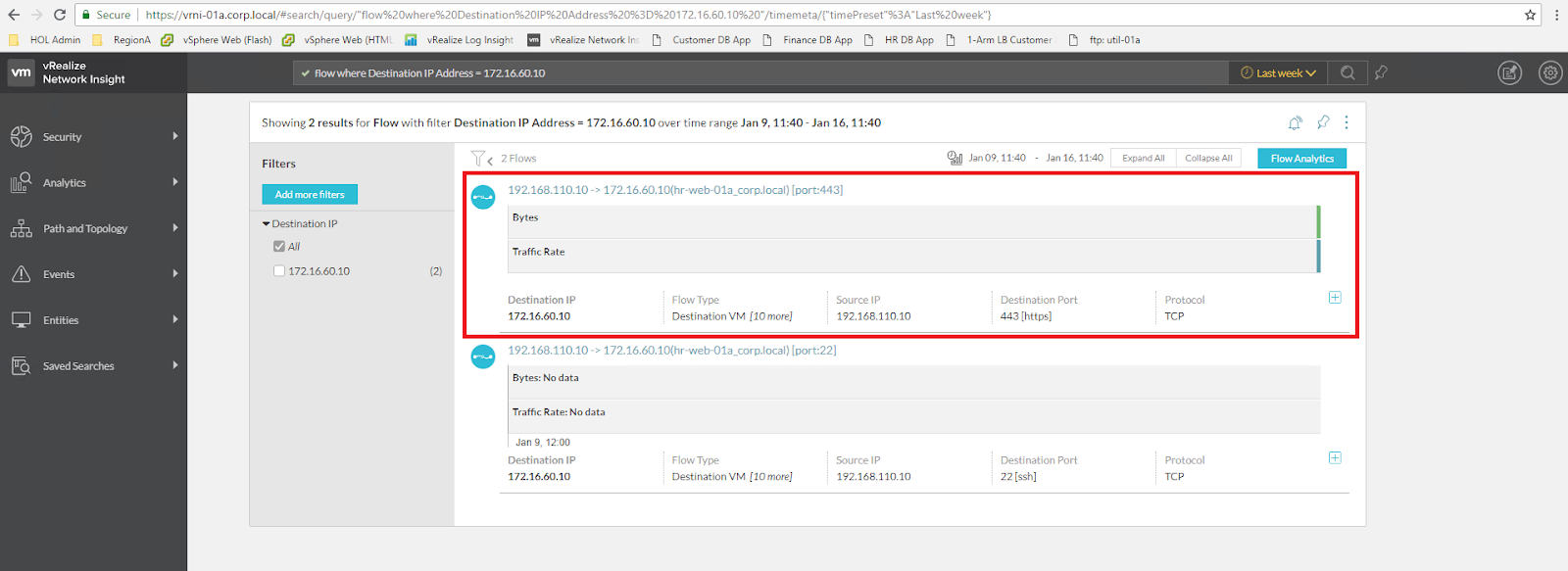This screenshot has width=1568, height=571.
Task: Click the notification bell icon in results header
Action: (1295, 122)
